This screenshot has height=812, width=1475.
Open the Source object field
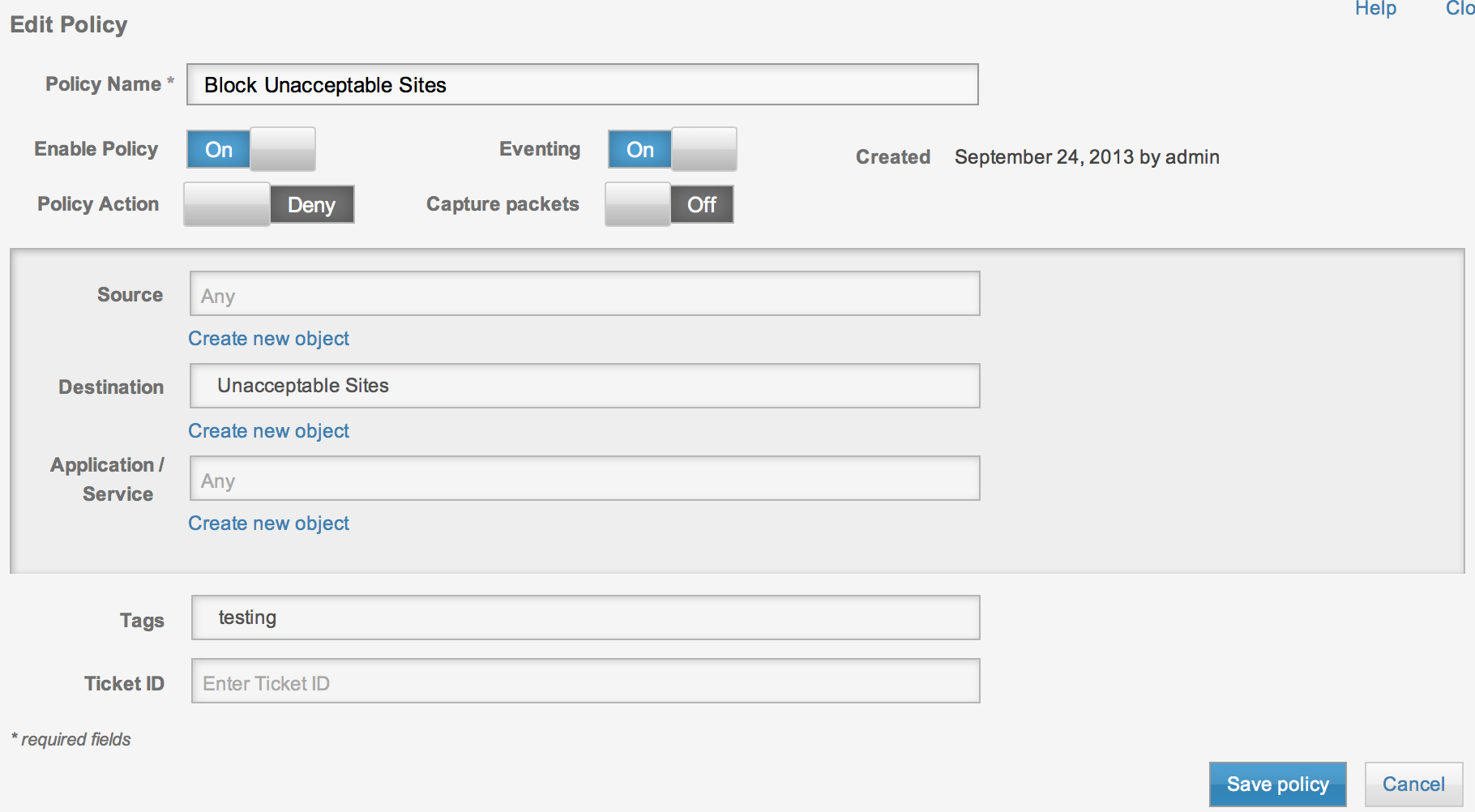click(x=584, y=294)
